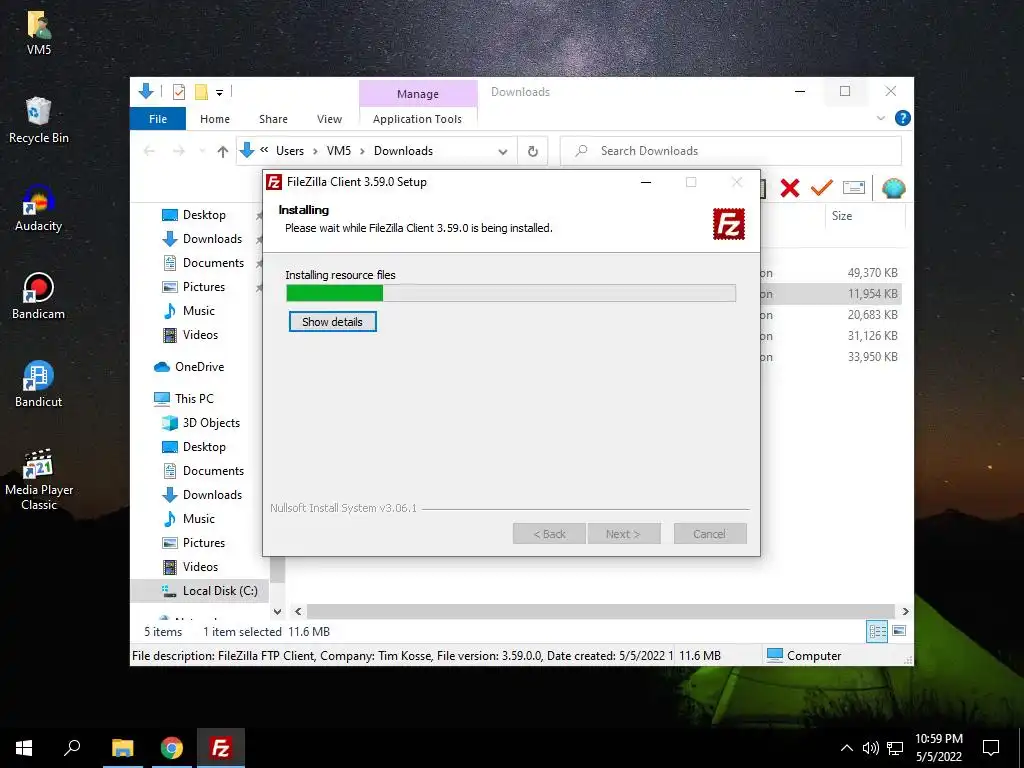
Task: Click the horizontal scrollbar in file list
Action: coord(601,611)
